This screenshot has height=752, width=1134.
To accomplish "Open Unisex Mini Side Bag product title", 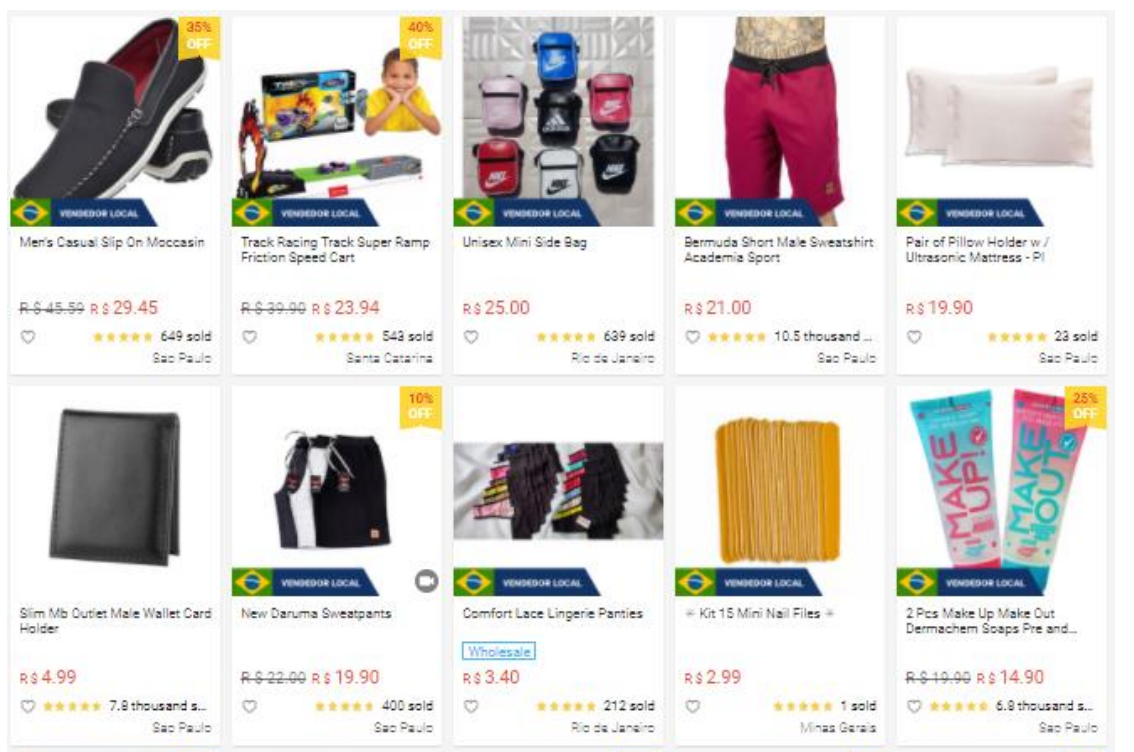I will pyautogui.click(x=524, y=242).
